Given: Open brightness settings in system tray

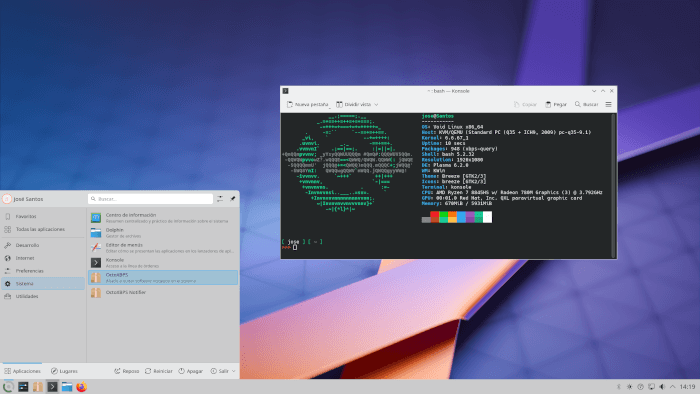Looking at the screenshot, I should tap(629, 387).
